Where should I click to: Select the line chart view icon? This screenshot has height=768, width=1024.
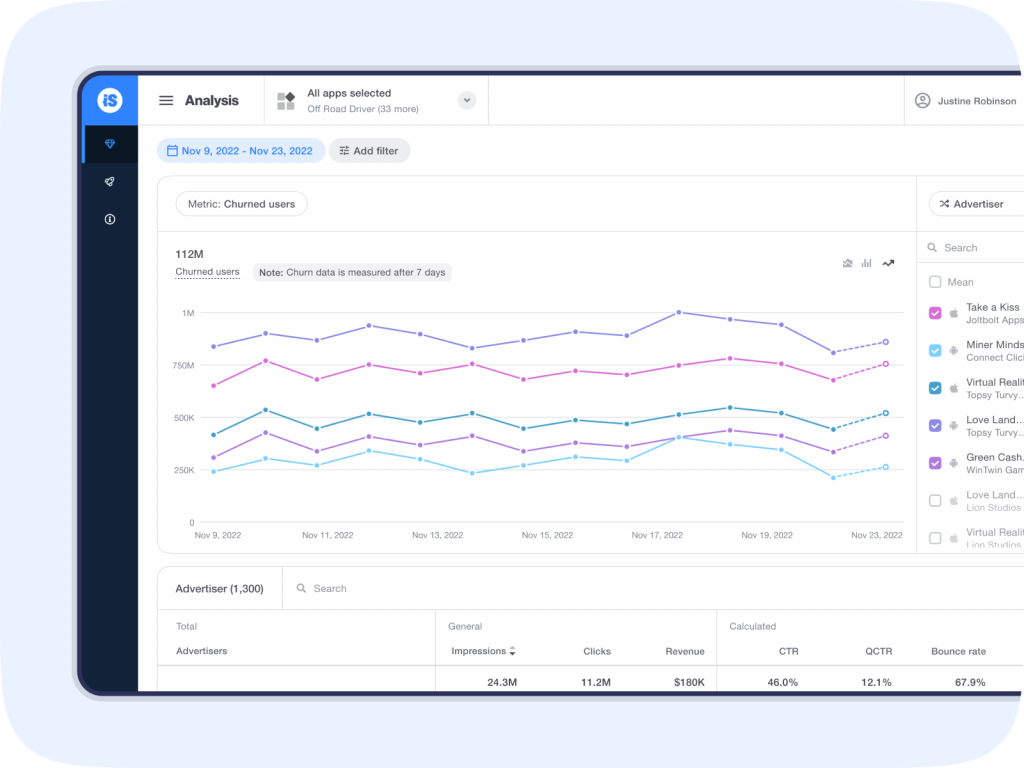click(x=887, y=263)
